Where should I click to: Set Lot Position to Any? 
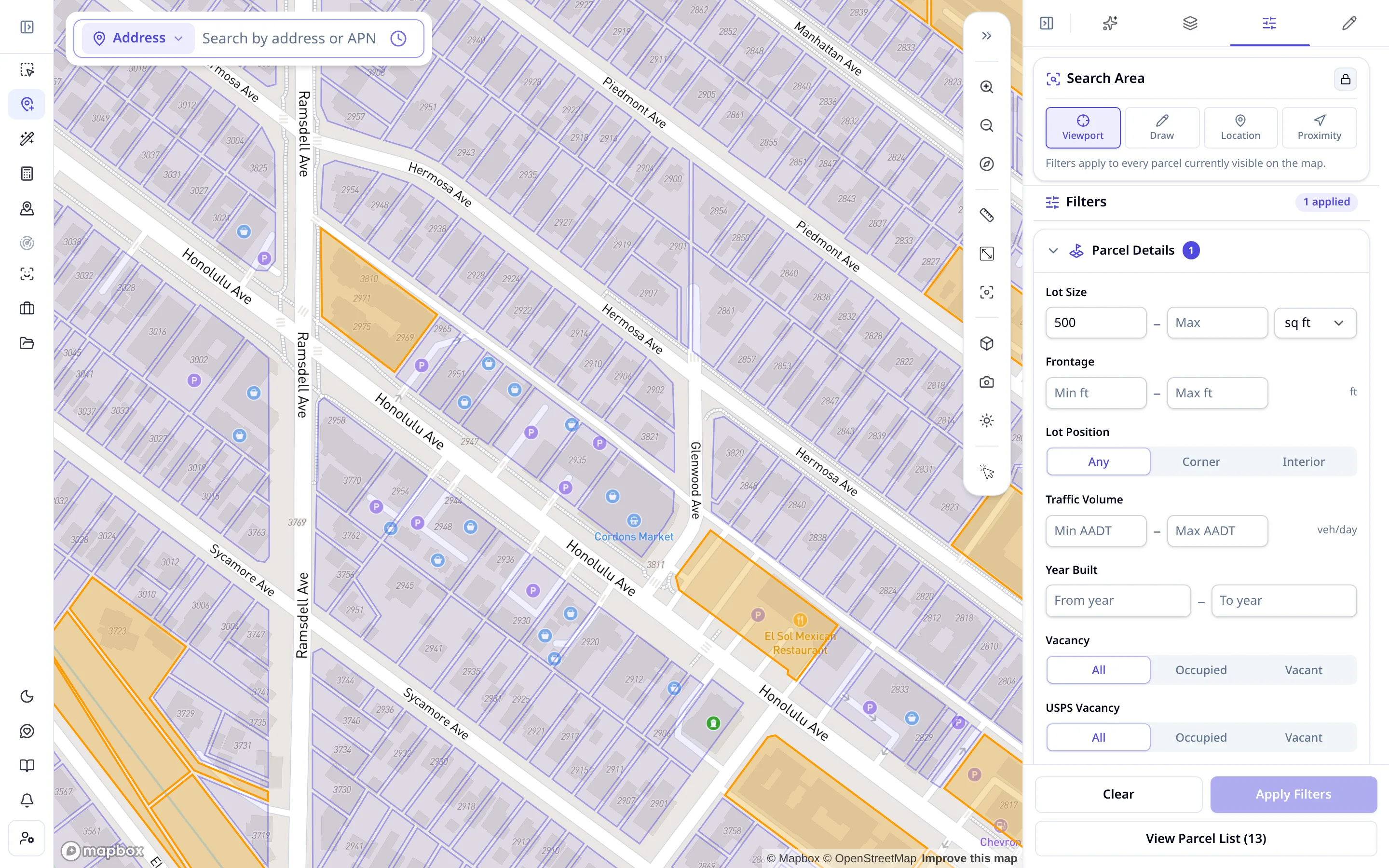click(1098, 461)
